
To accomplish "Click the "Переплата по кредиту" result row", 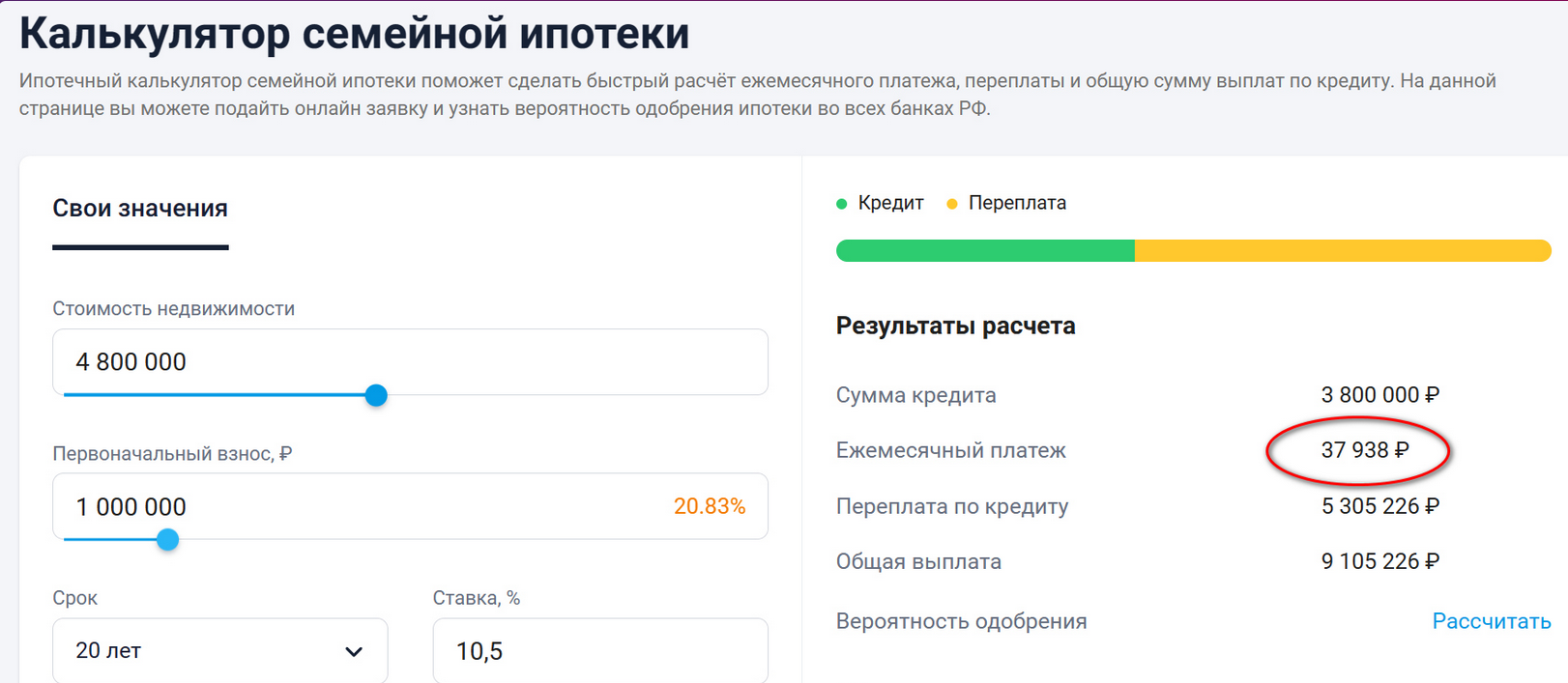I will pyautogui.click(x=952, y=505).
